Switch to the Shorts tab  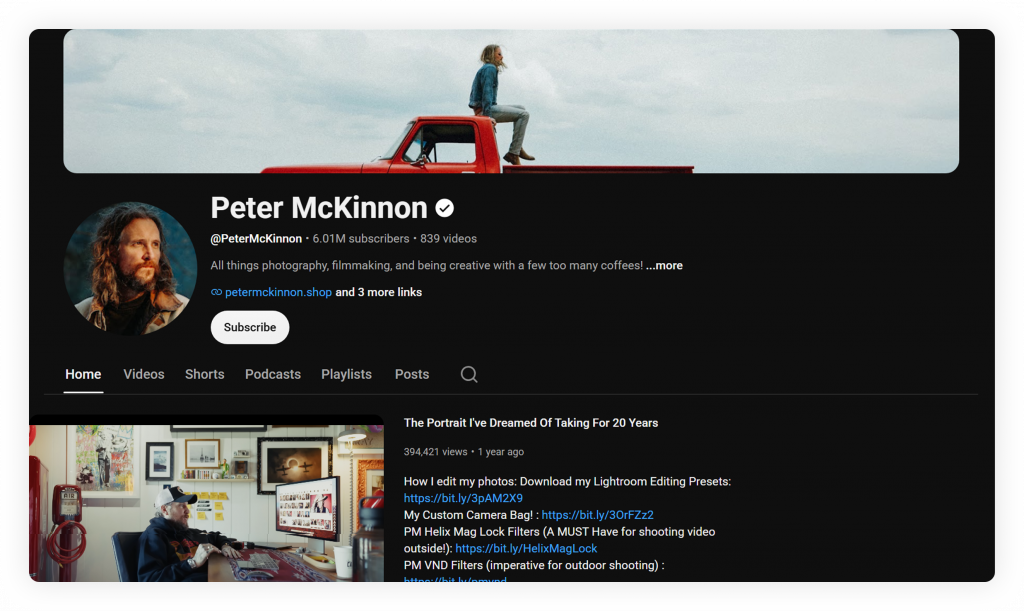[204, 374]
